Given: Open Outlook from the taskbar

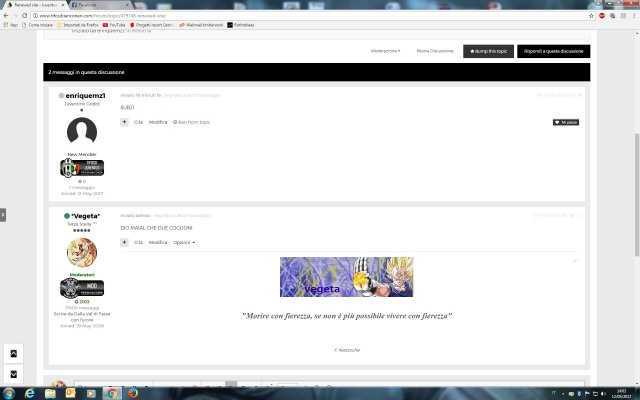Looking at the screenshot, I should [x=71, y=393].
